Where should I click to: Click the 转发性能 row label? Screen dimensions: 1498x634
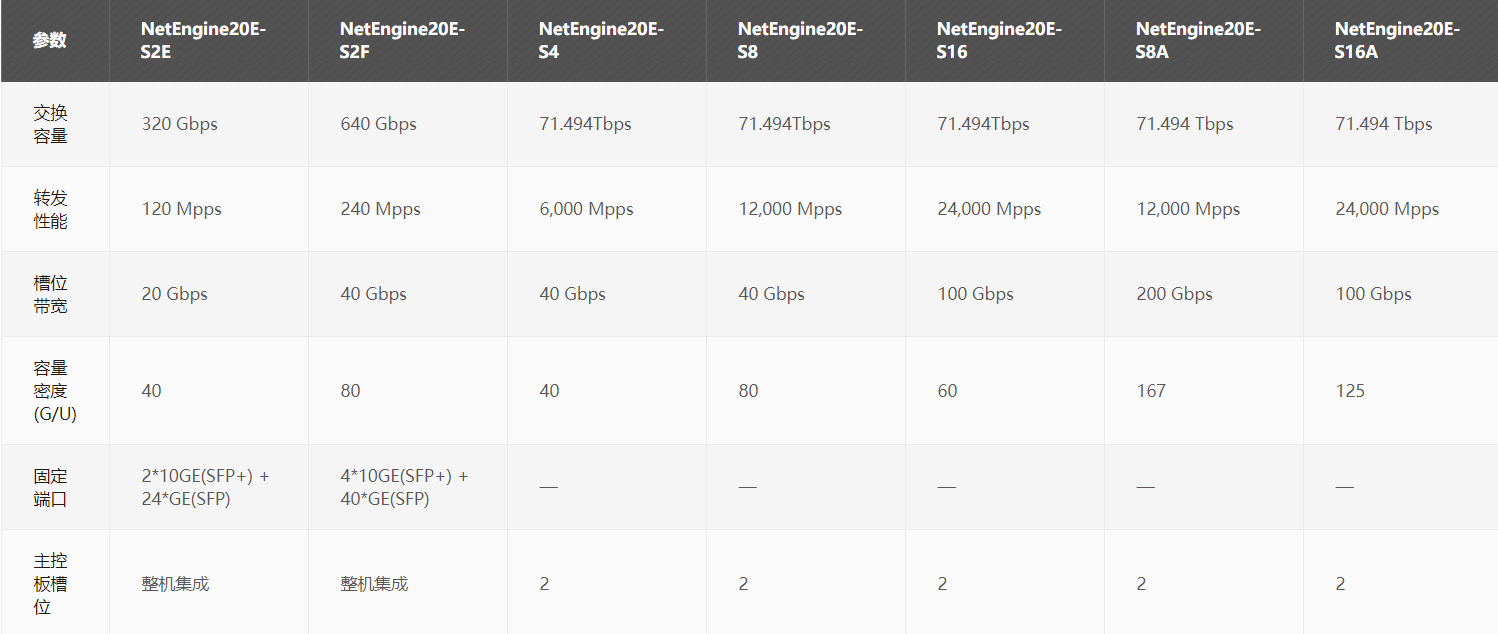pos(50,209)
